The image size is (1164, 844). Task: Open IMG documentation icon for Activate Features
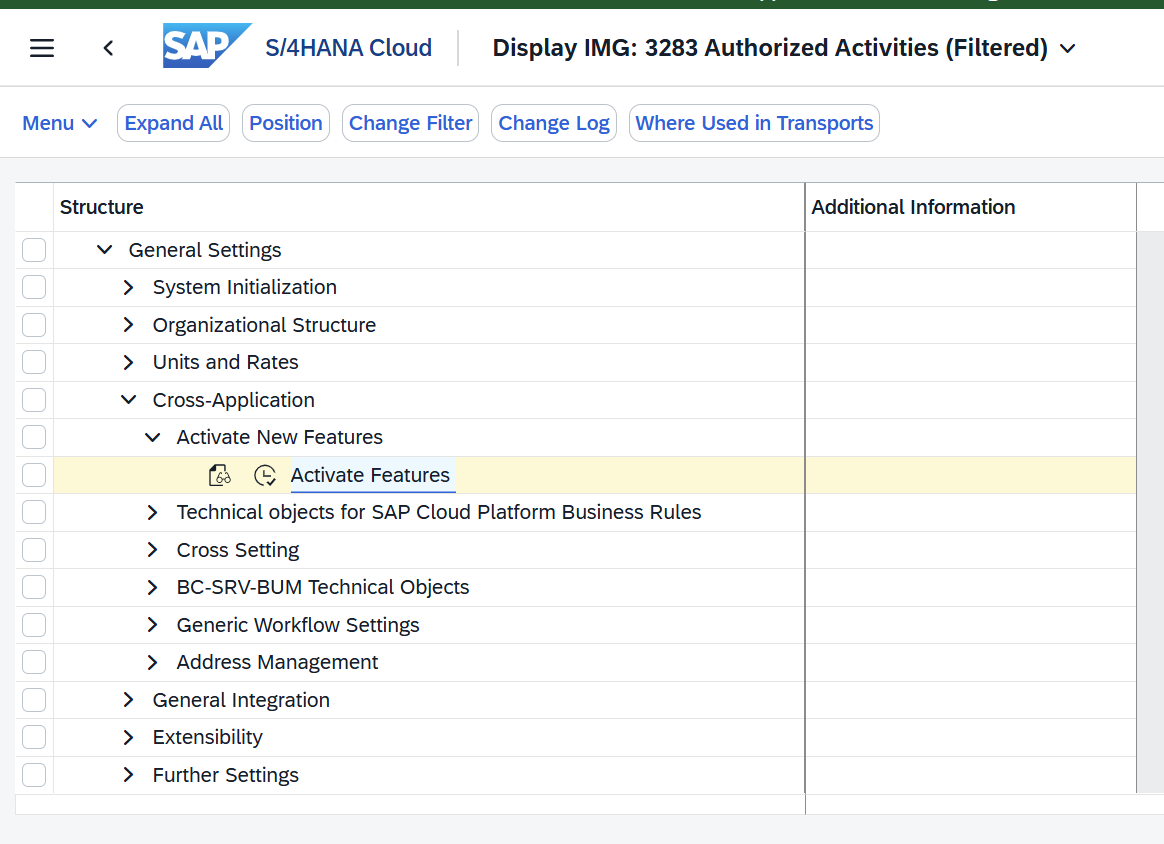coord(220,475)
